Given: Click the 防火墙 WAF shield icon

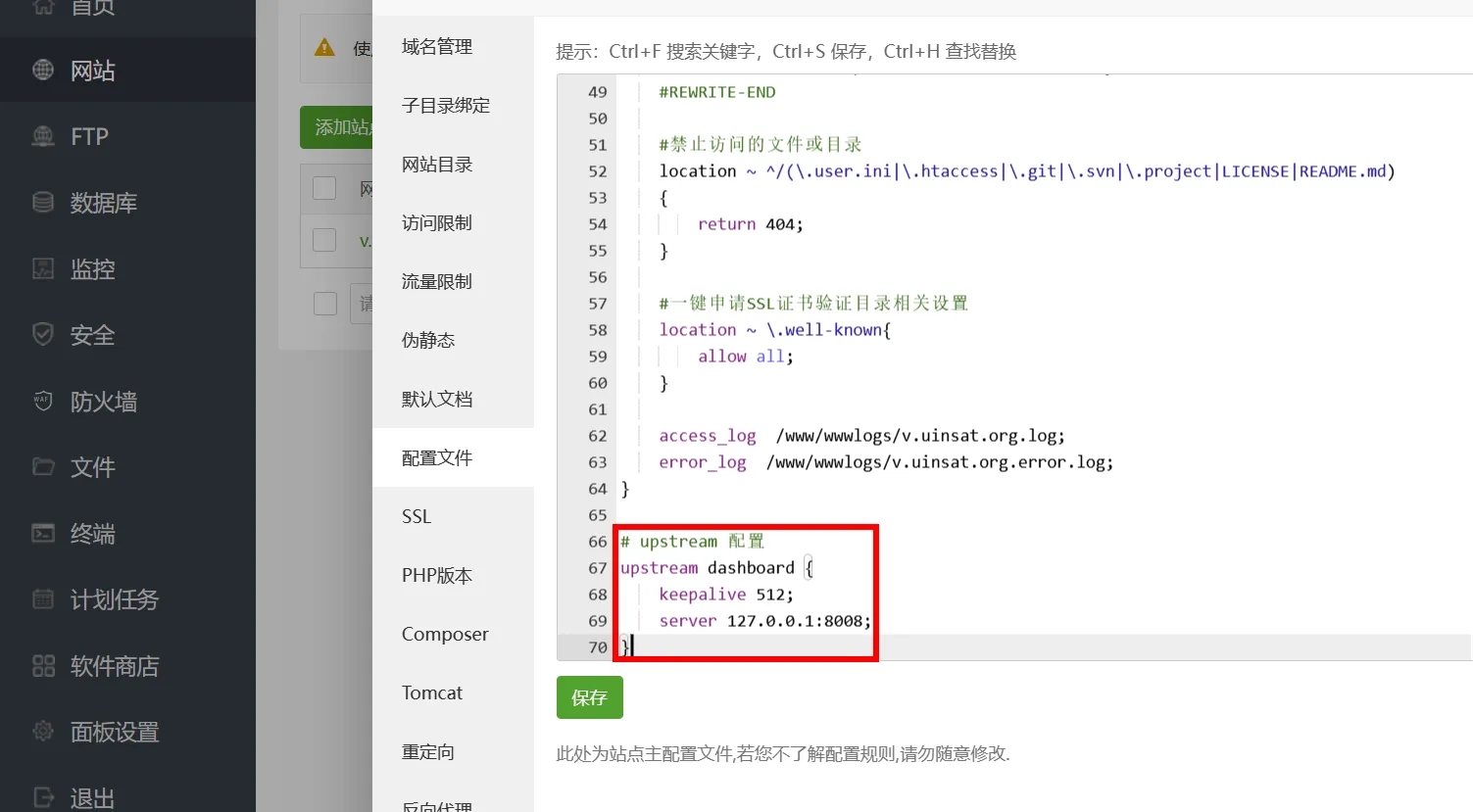Looking at the screenshot, I should tap(43, 402).
